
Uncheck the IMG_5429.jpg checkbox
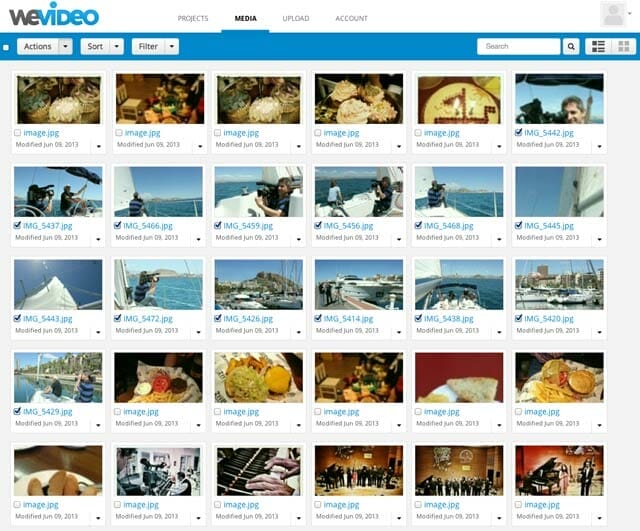(x=18, y=412)
